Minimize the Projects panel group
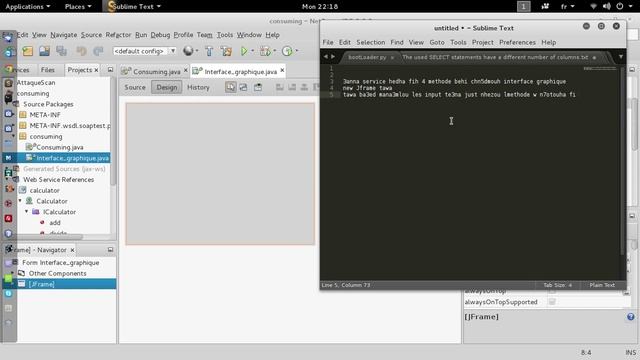640x360 pixels. pyautogui.click(x=110, y=70)
